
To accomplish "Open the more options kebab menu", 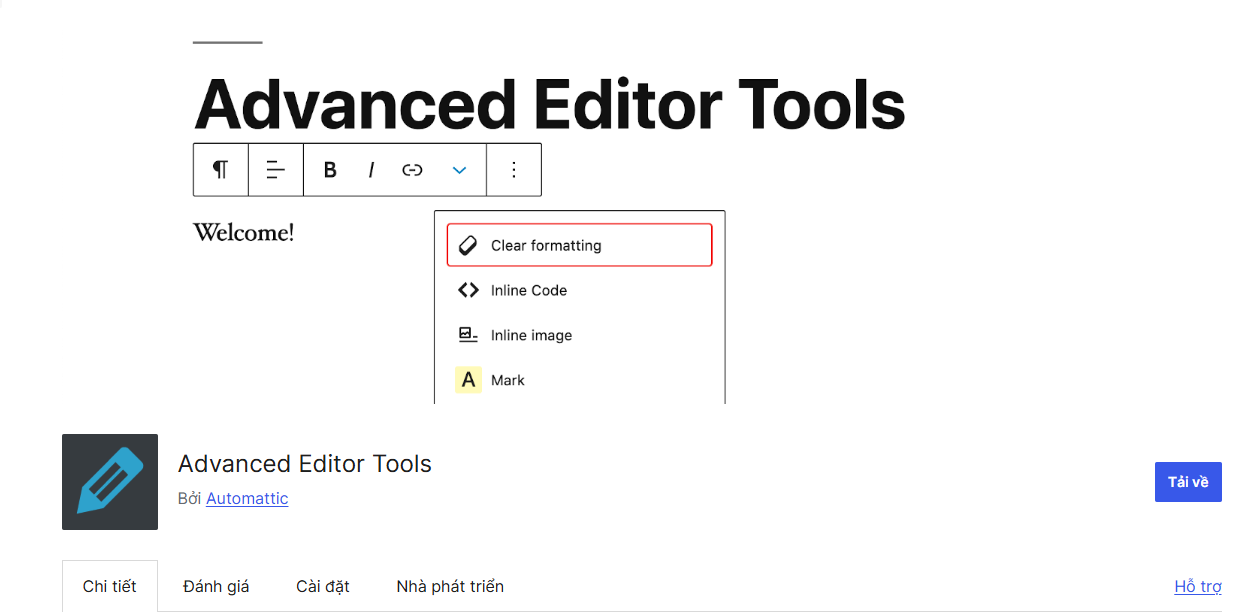I will click(x=513, y=169).
